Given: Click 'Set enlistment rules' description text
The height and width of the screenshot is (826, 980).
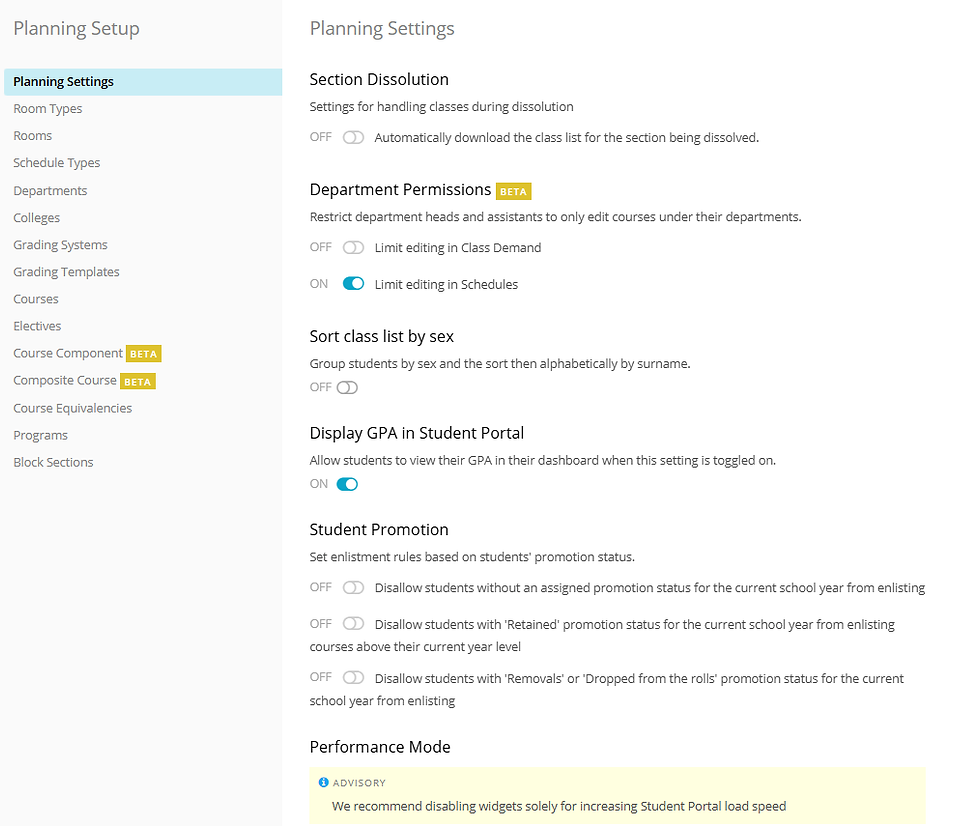Looking at the screenshot, I should (472, 557).
